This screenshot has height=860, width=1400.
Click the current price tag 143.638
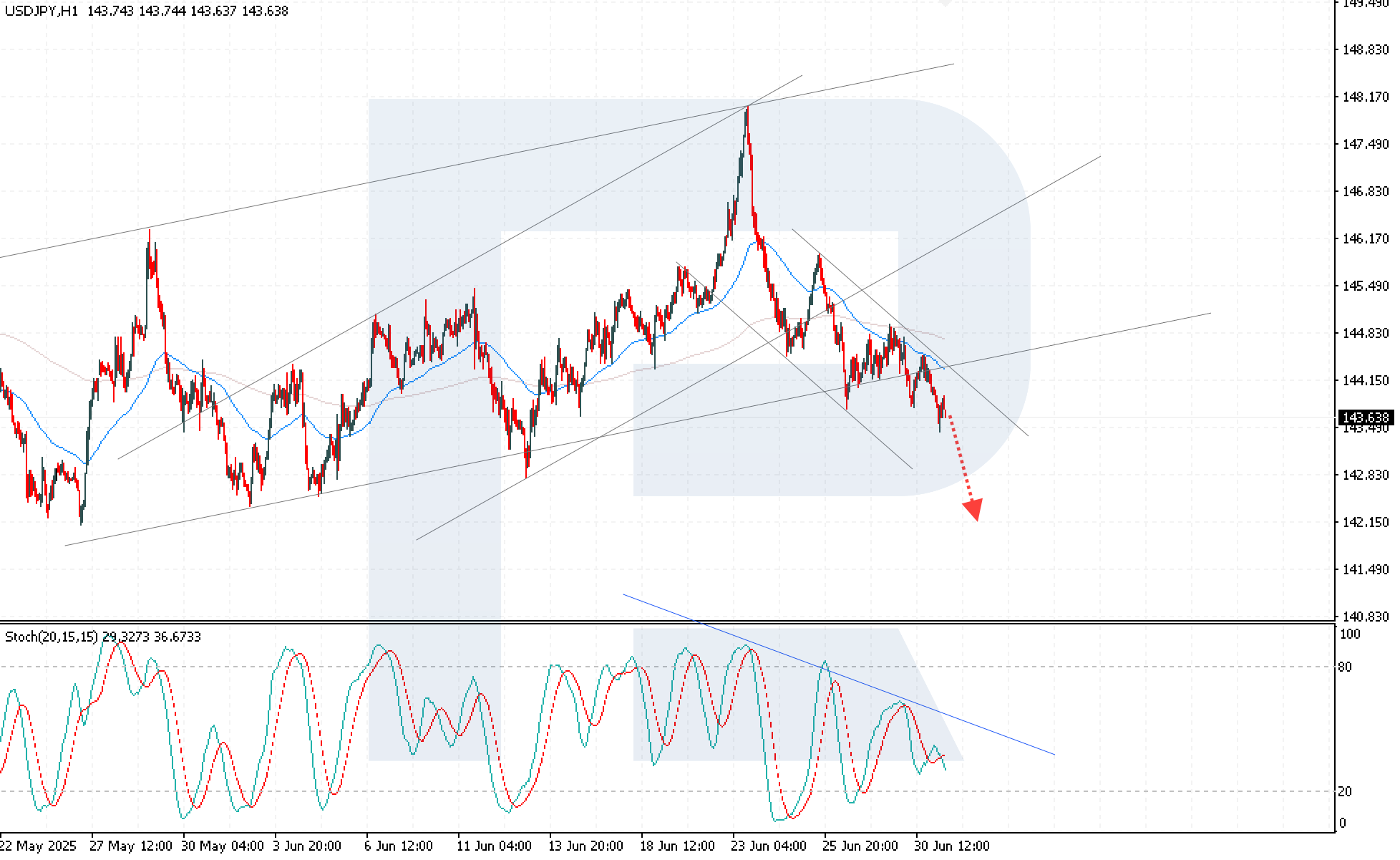(x=1366, y=417)
